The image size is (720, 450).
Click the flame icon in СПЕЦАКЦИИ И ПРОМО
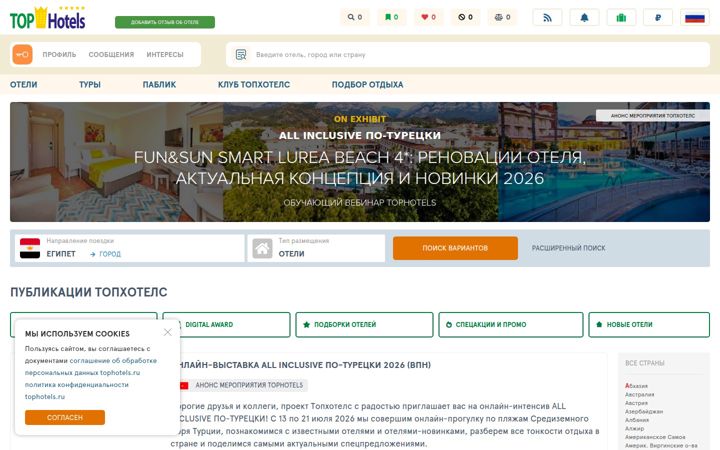tap(449, 325)
